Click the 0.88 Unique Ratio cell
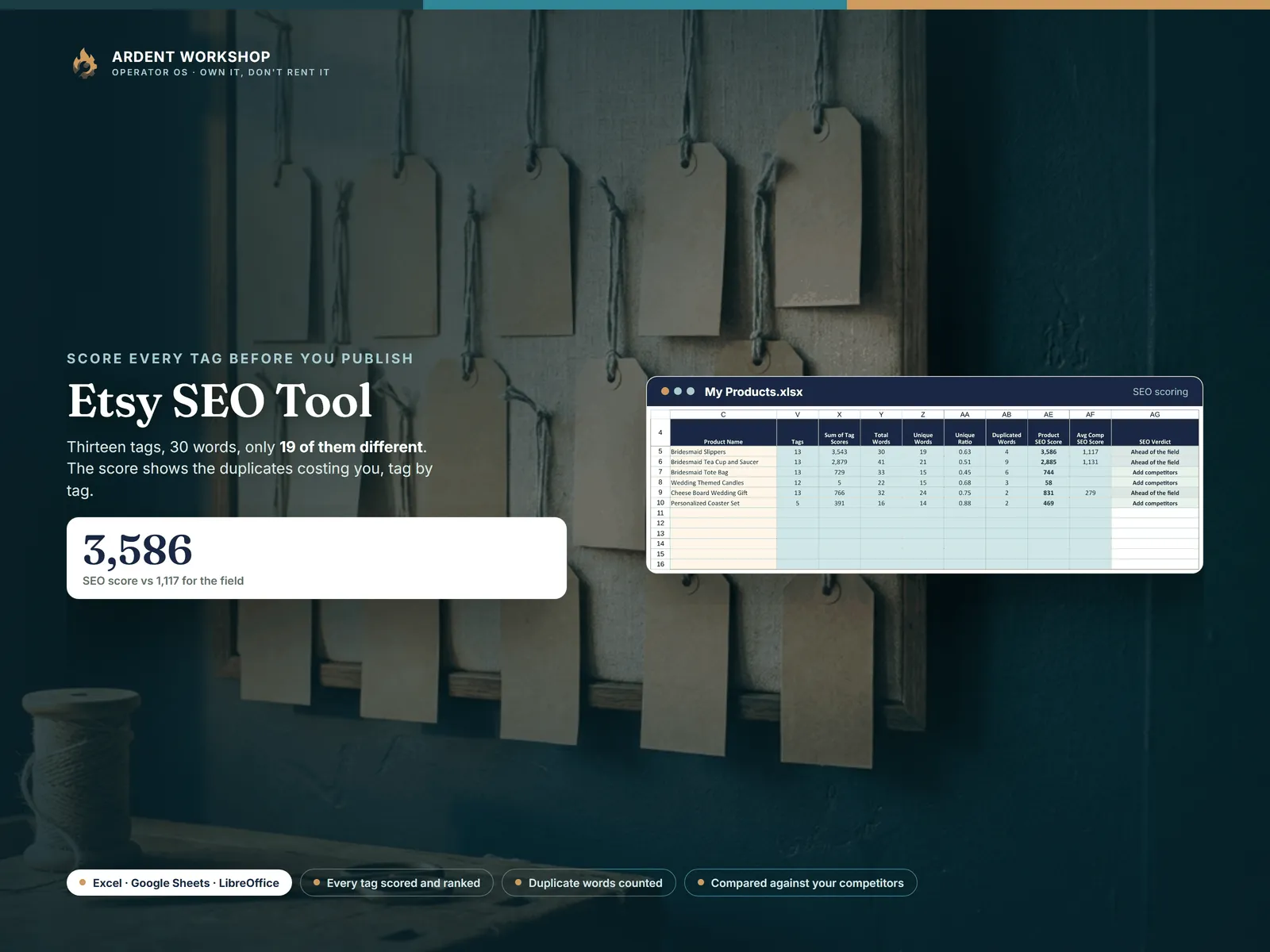Image resolution: width=1270 pixels, height=952 pixels. point(964,504)
